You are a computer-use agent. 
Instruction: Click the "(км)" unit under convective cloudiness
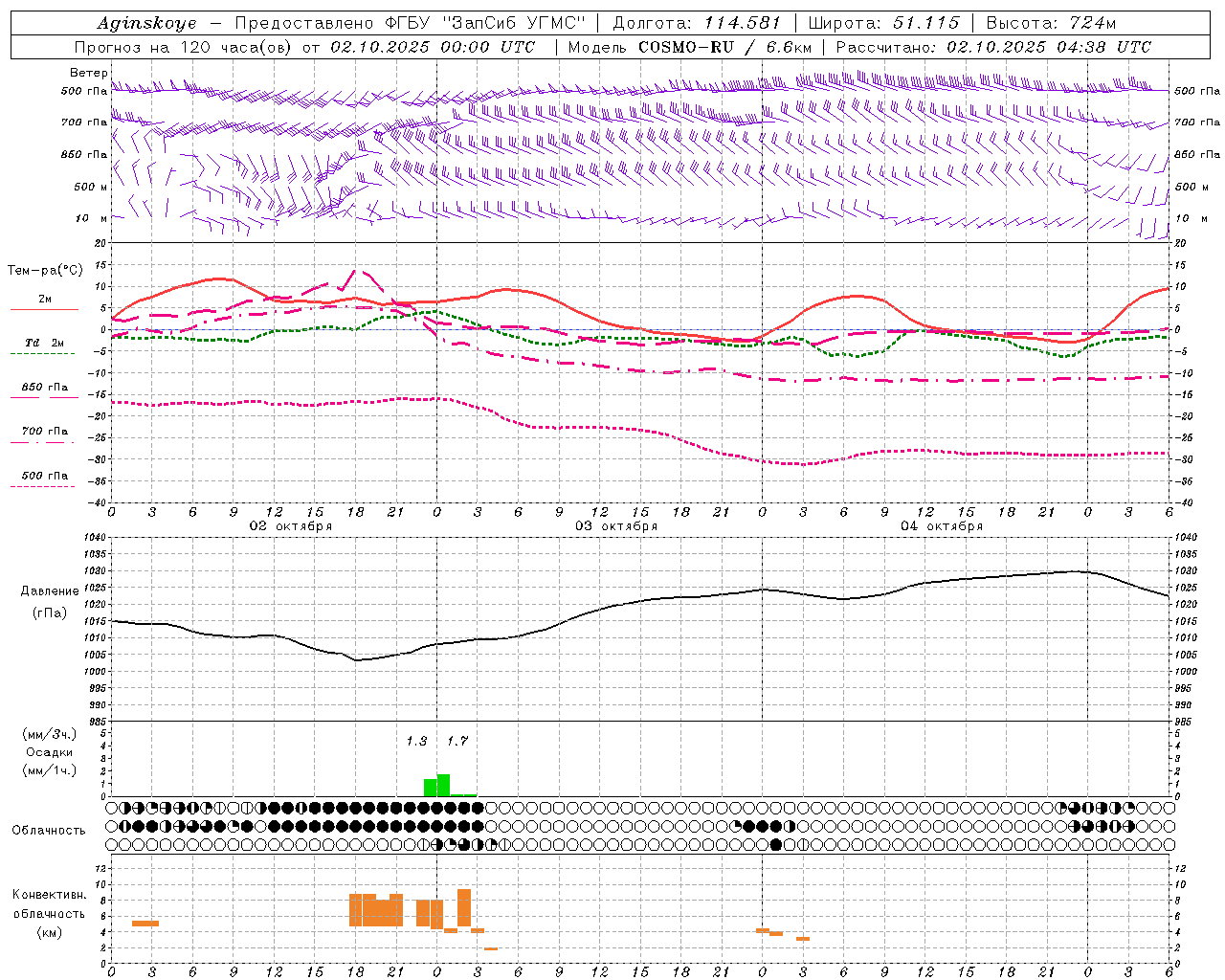[50, 932]
